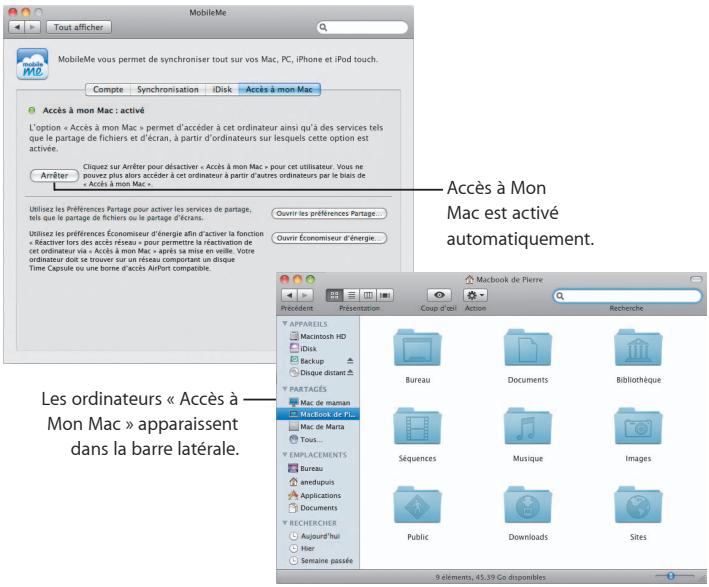709x587 pixels.
Task: Select the Musique folder icon
Action: point(528,426)
